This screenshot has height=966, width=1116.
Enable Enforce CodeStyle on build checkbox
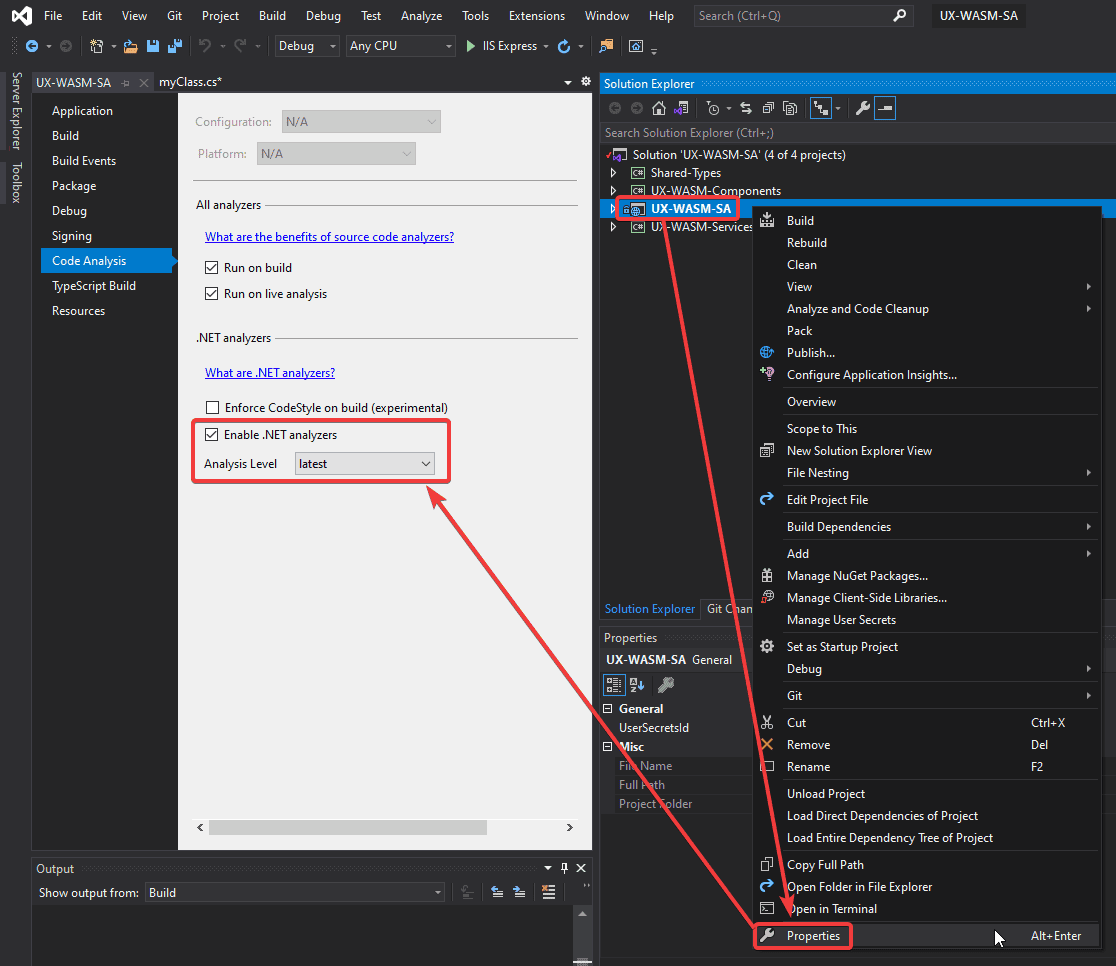coord(212,408)
